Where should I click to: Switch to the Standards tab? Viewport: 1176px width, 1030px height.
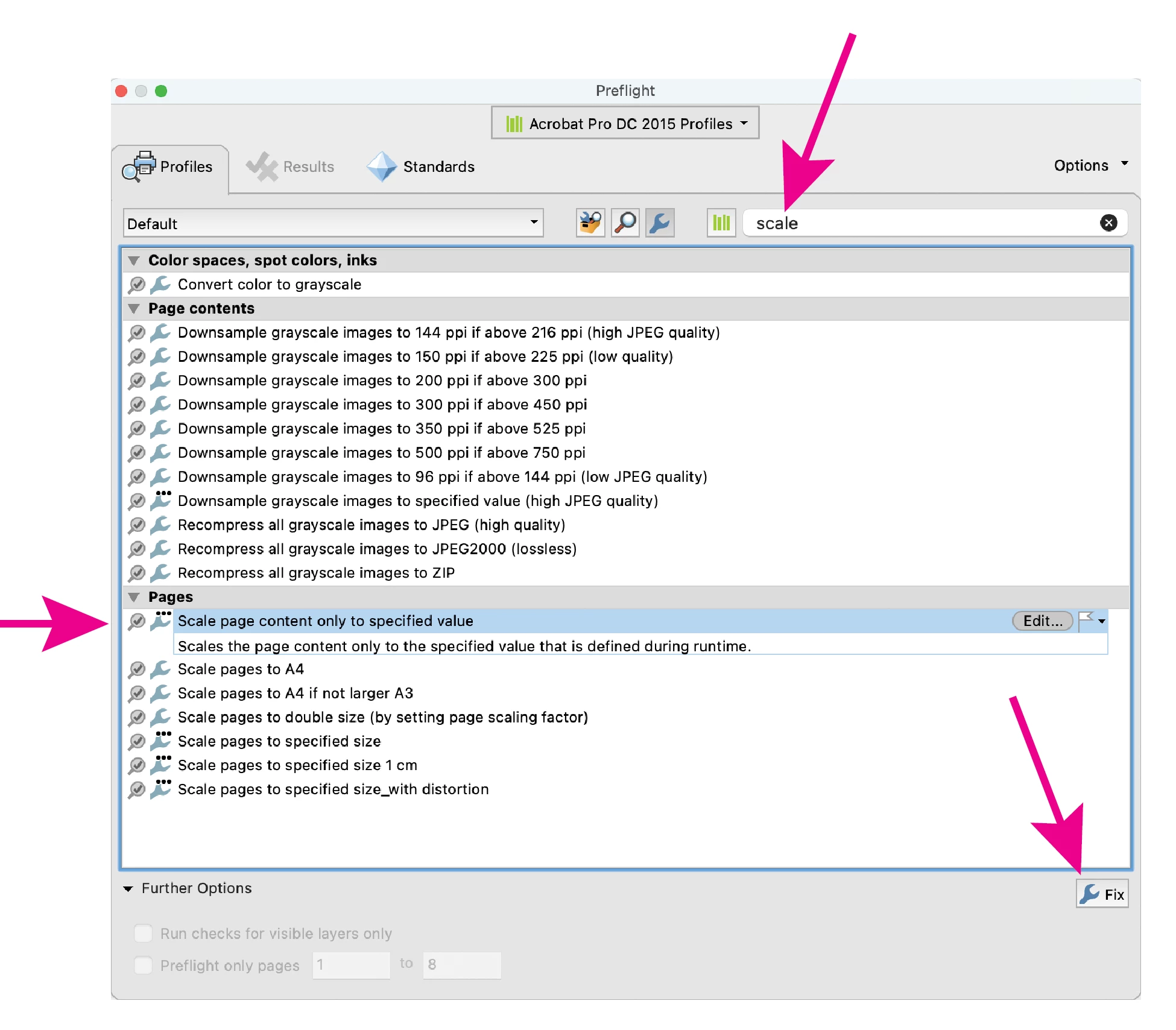[x=422, y=167]
